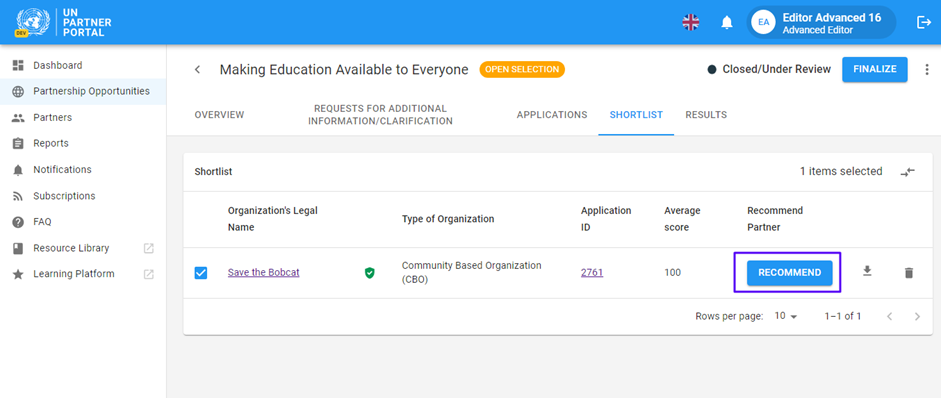Image resolution: width=941 pixels, height=398 pixels.
Task: Uncheck the Save the Bobcat checkbox
Action: click(x=201, y=273)
